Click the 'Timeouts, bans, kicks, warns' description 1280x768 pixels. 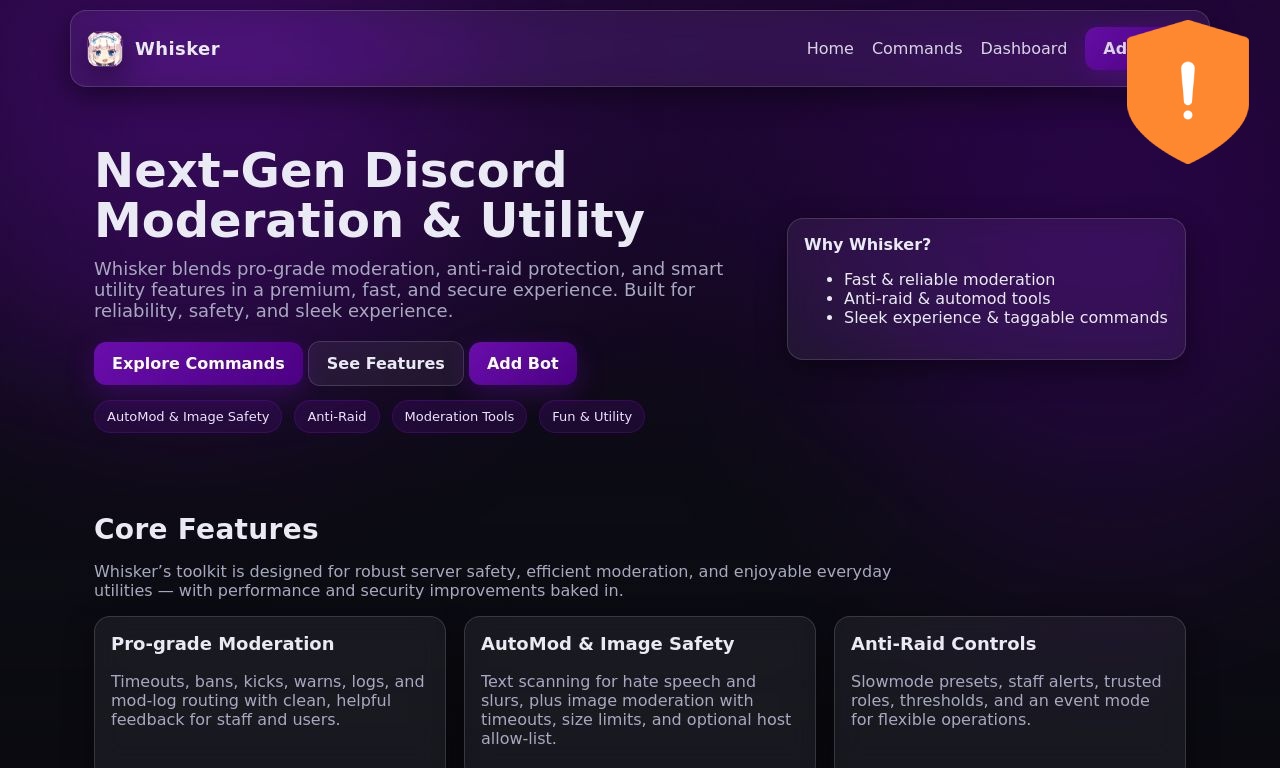(268, 700)
